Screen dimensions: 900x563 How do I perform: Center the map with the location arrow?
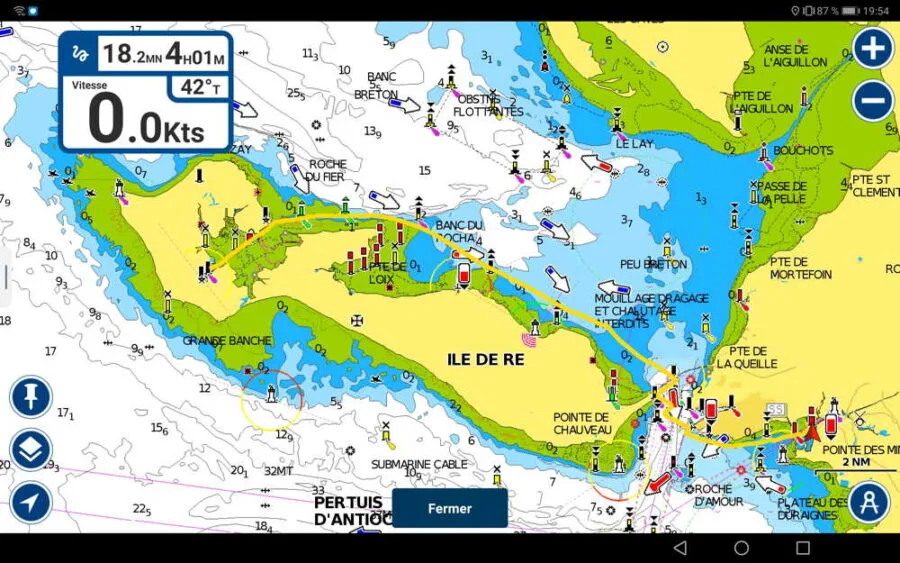click(x=30, y=502)
